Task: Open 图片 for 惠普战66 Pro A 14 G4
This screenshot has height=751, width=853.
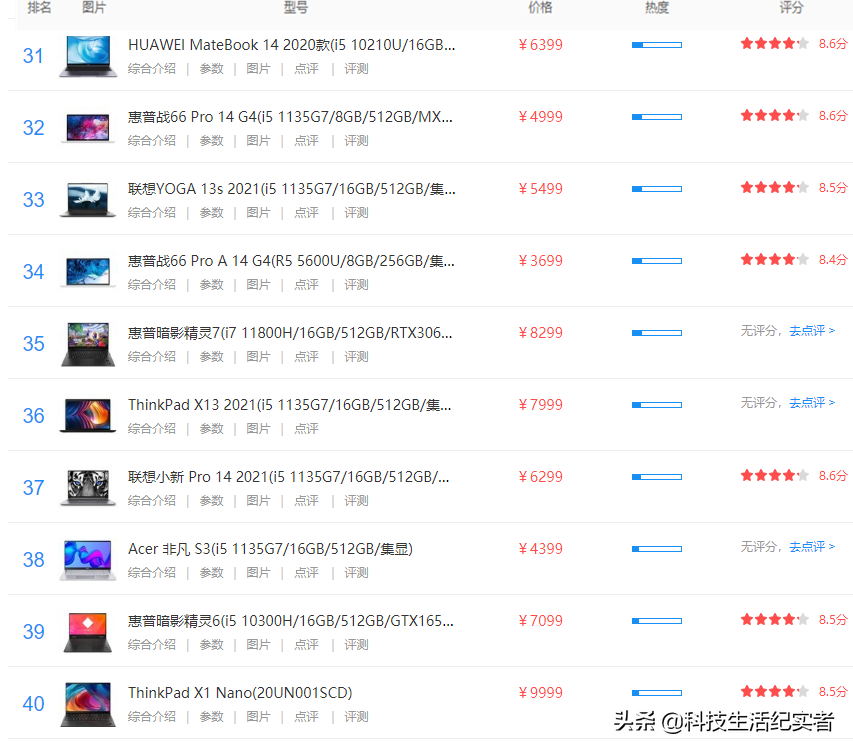Action: (x=258, y=284)
